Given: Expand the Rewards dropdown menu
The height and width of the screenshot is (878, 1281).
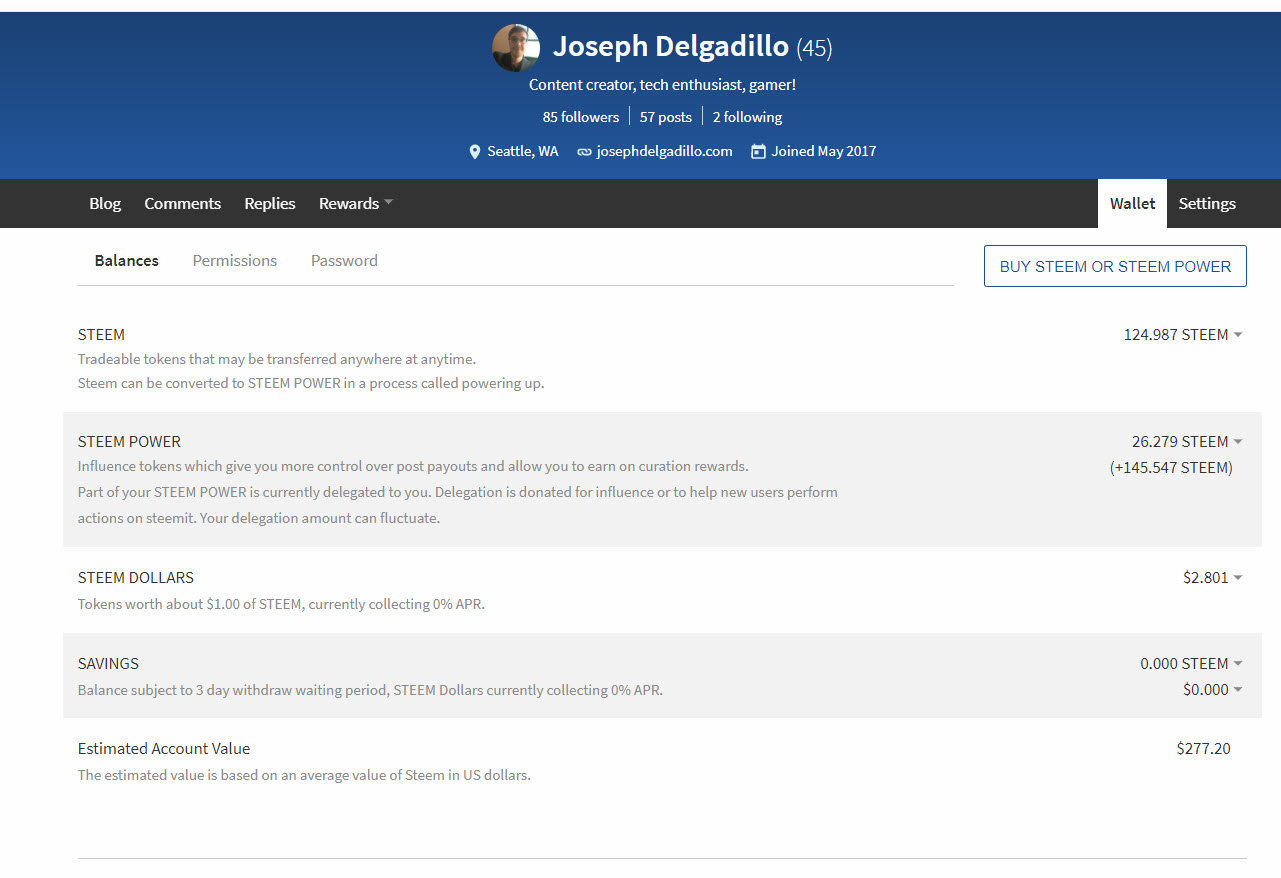Looking at the screenshot, I should 356,203.
